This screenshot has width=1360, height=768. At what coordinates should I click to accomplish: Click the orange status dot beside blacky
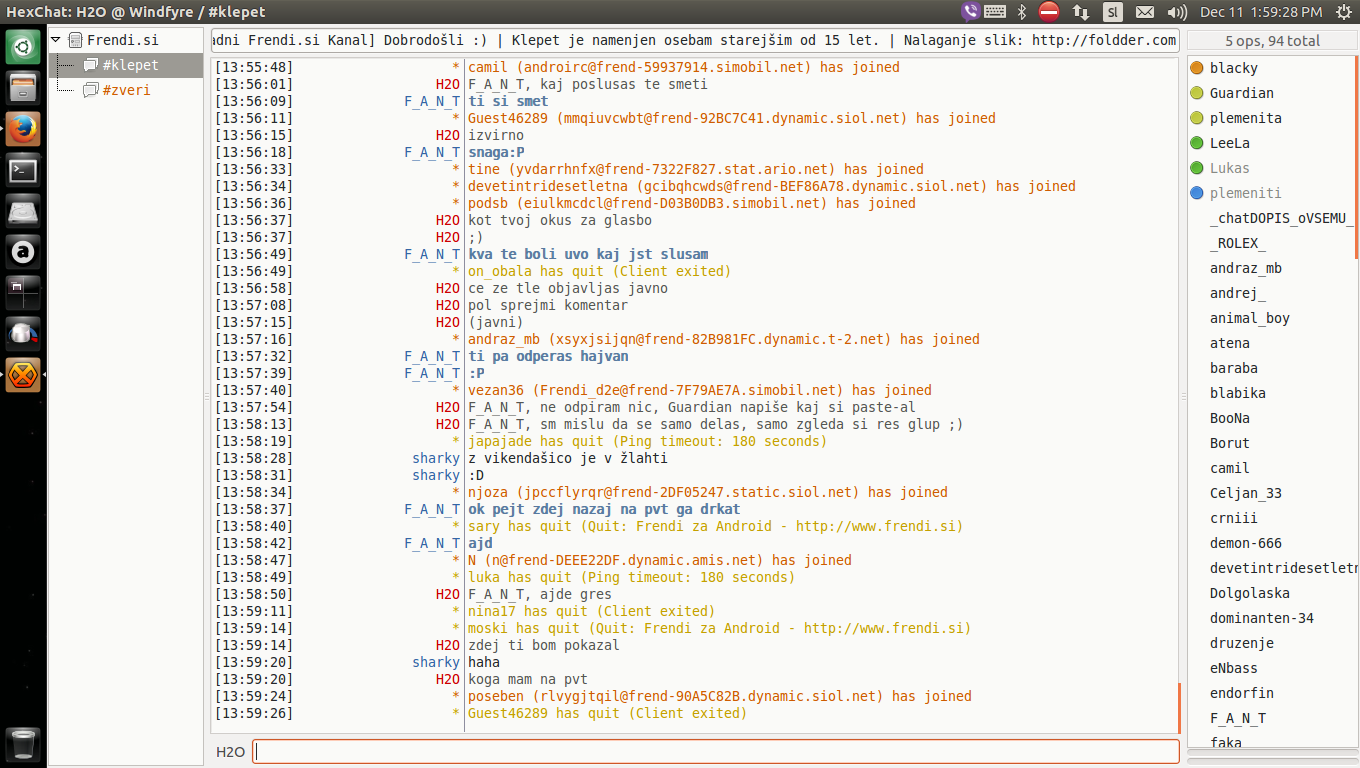tap(1197, 68)
